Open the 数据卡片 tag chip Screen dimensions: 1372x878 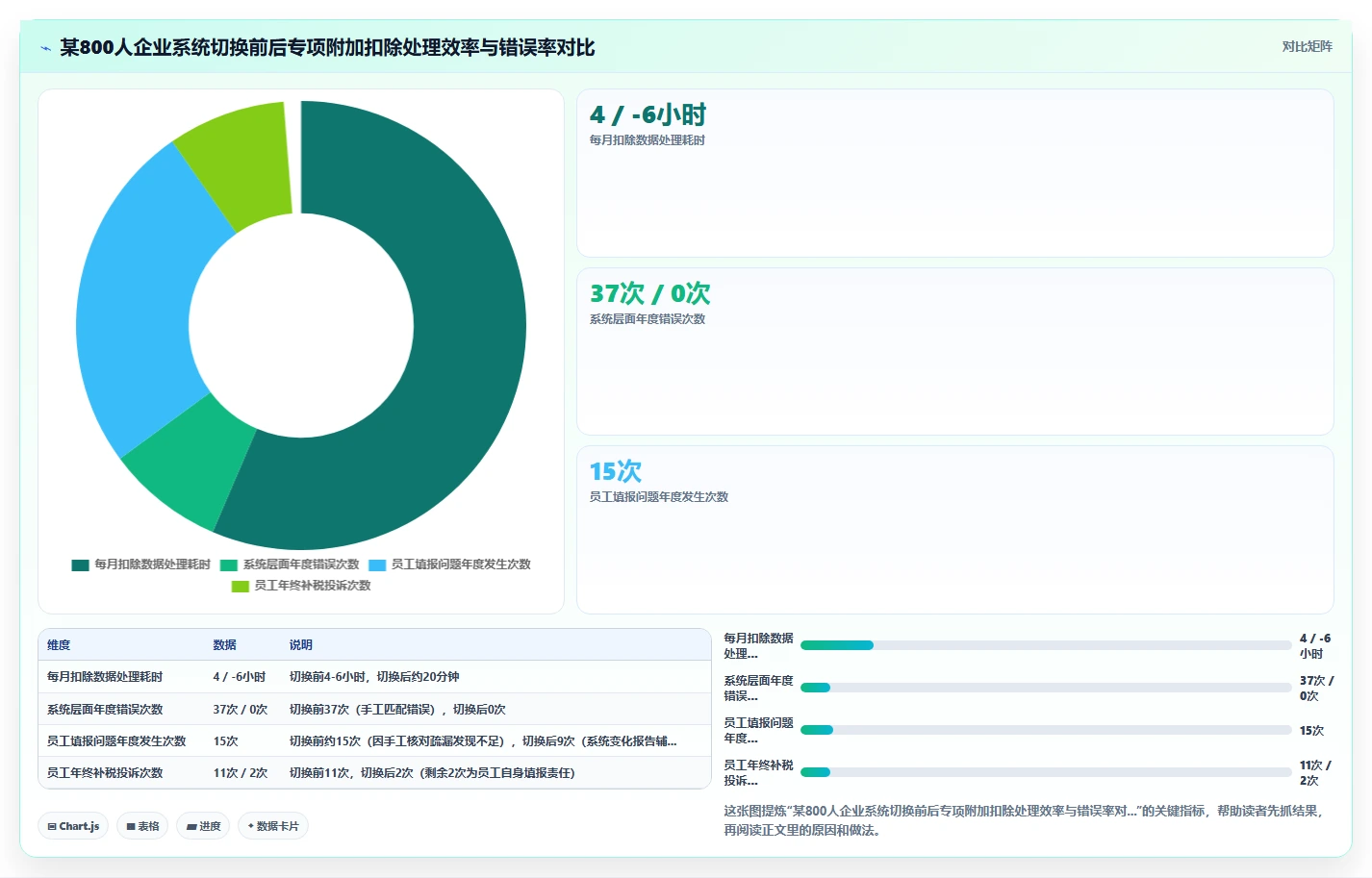click(x=273, y=826)
